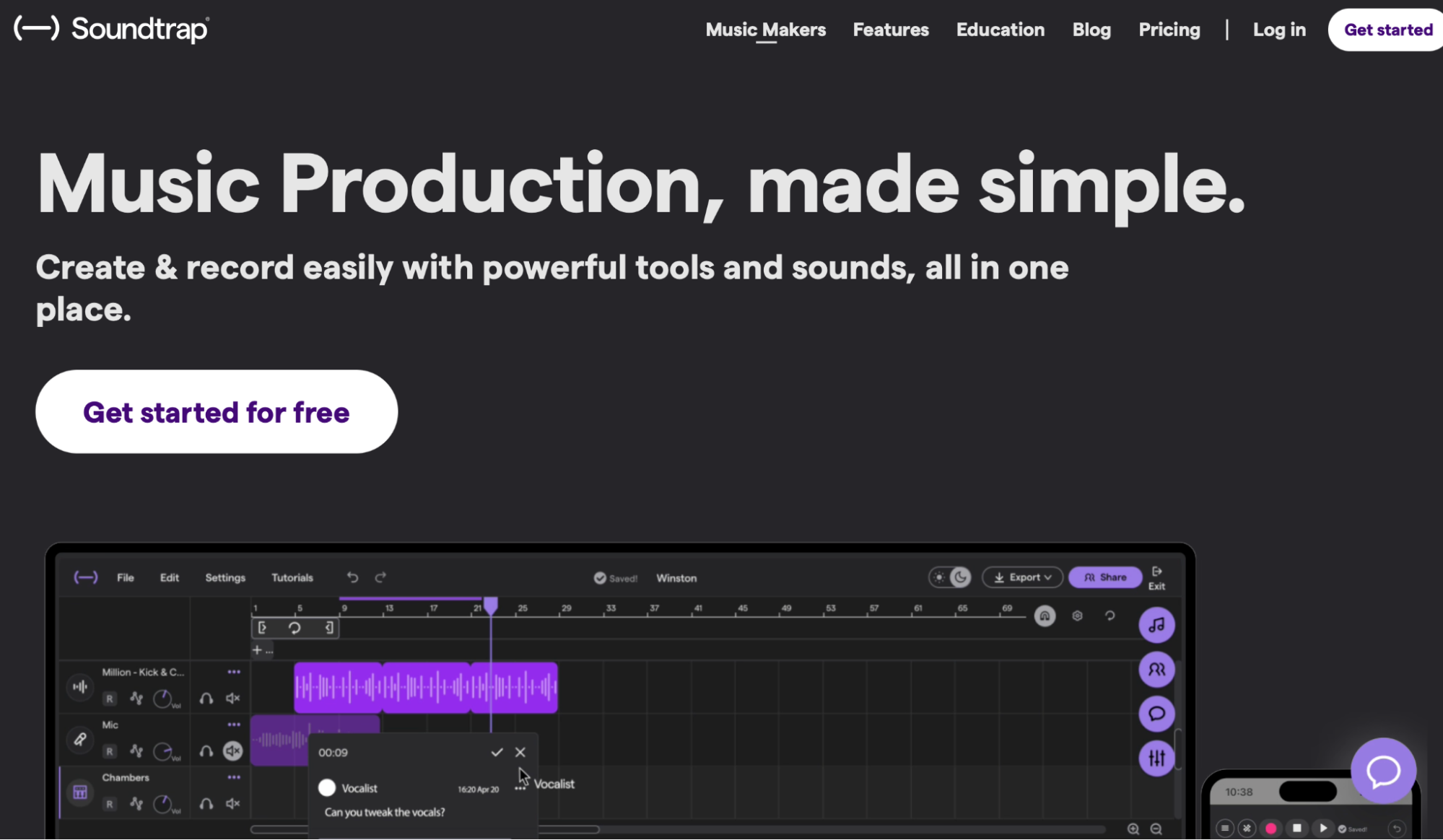Open the Features nav menu
This screenshot has height=840, width=1443.
pos(890,30)
